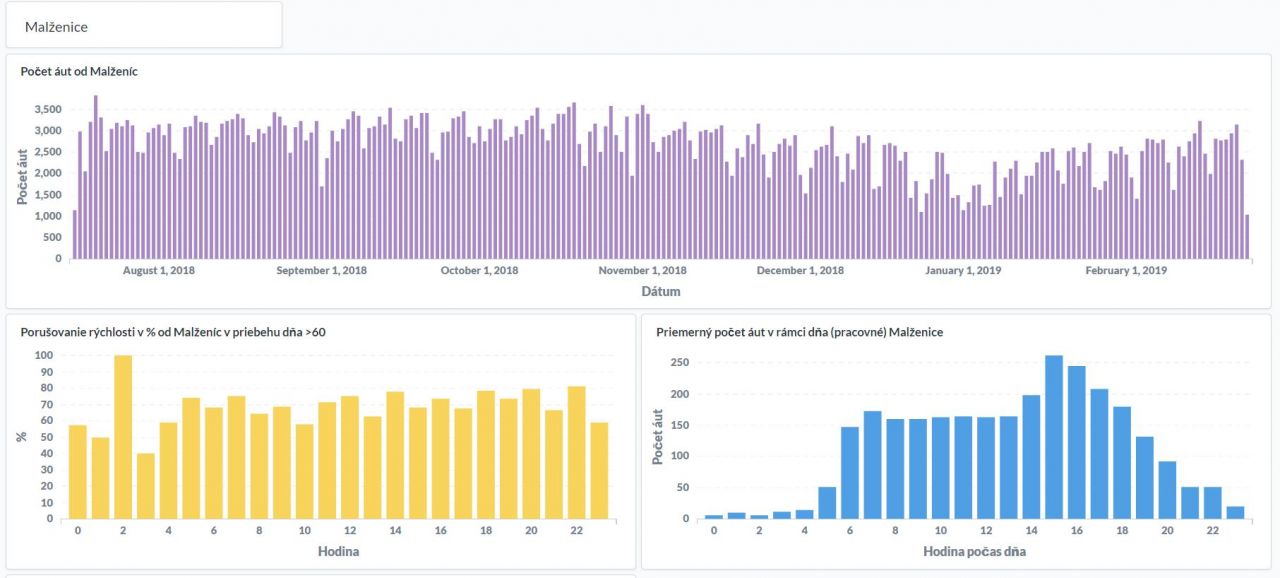This screenshot has width=1280, height=578.
Task: Select the last purple bar in the daily chart
Action: 1247,237
